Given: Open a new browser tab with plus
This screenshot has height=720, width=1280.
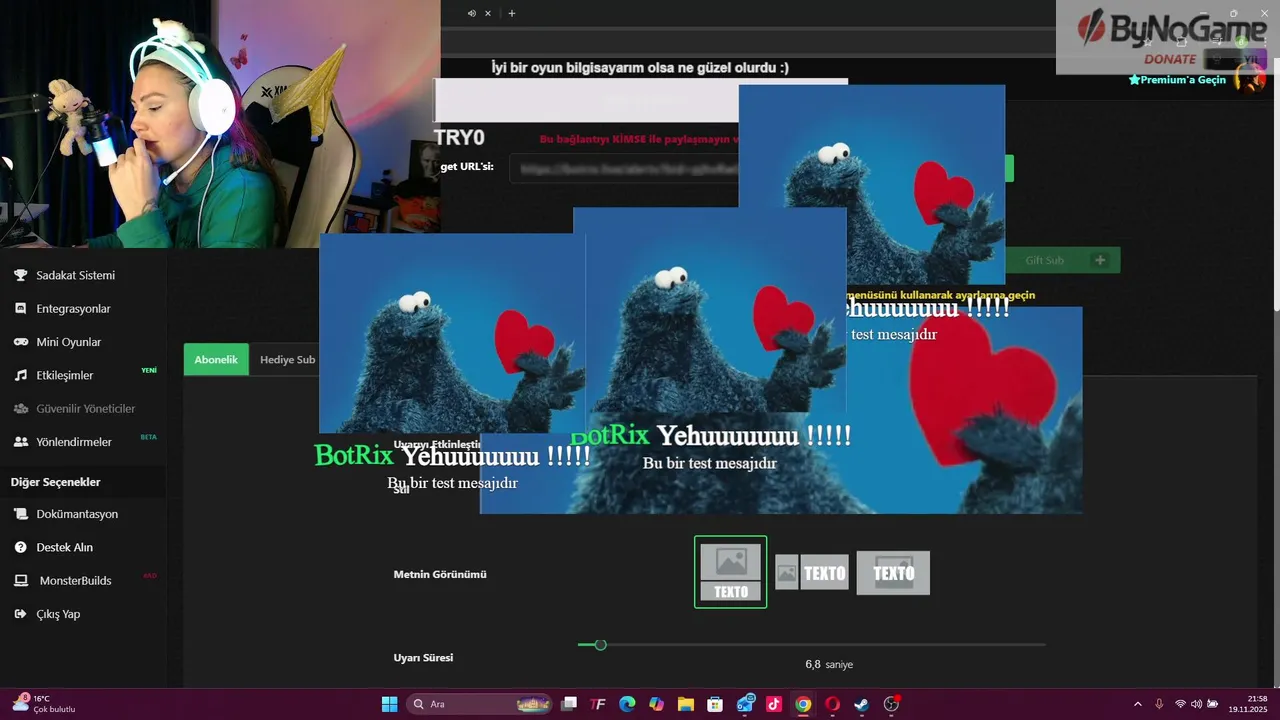Looking at the screenshot, I should tap(512, 13).
